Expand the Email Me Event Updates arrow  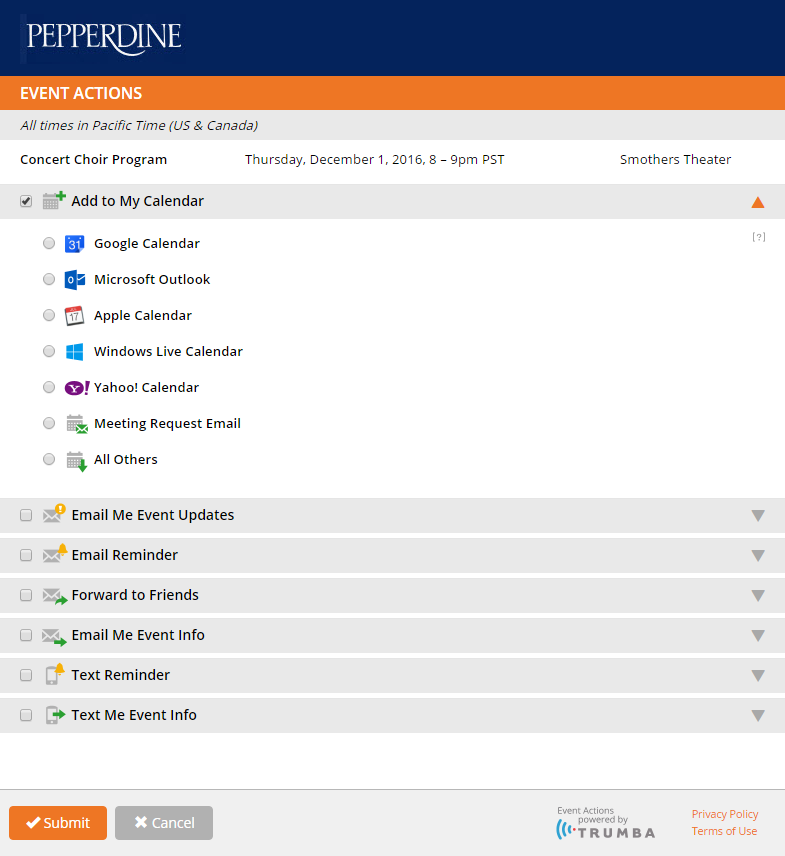(758, 515)
